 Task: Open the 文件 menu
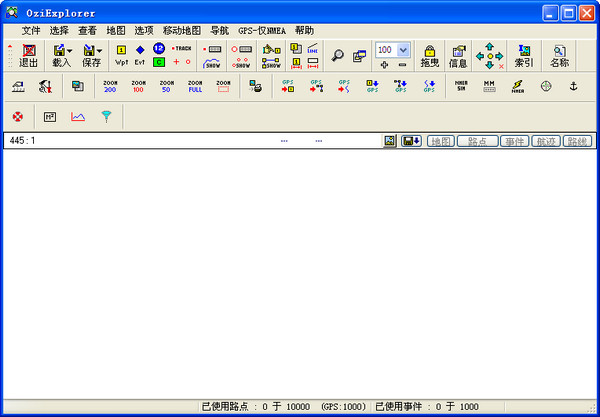[31, 31]
